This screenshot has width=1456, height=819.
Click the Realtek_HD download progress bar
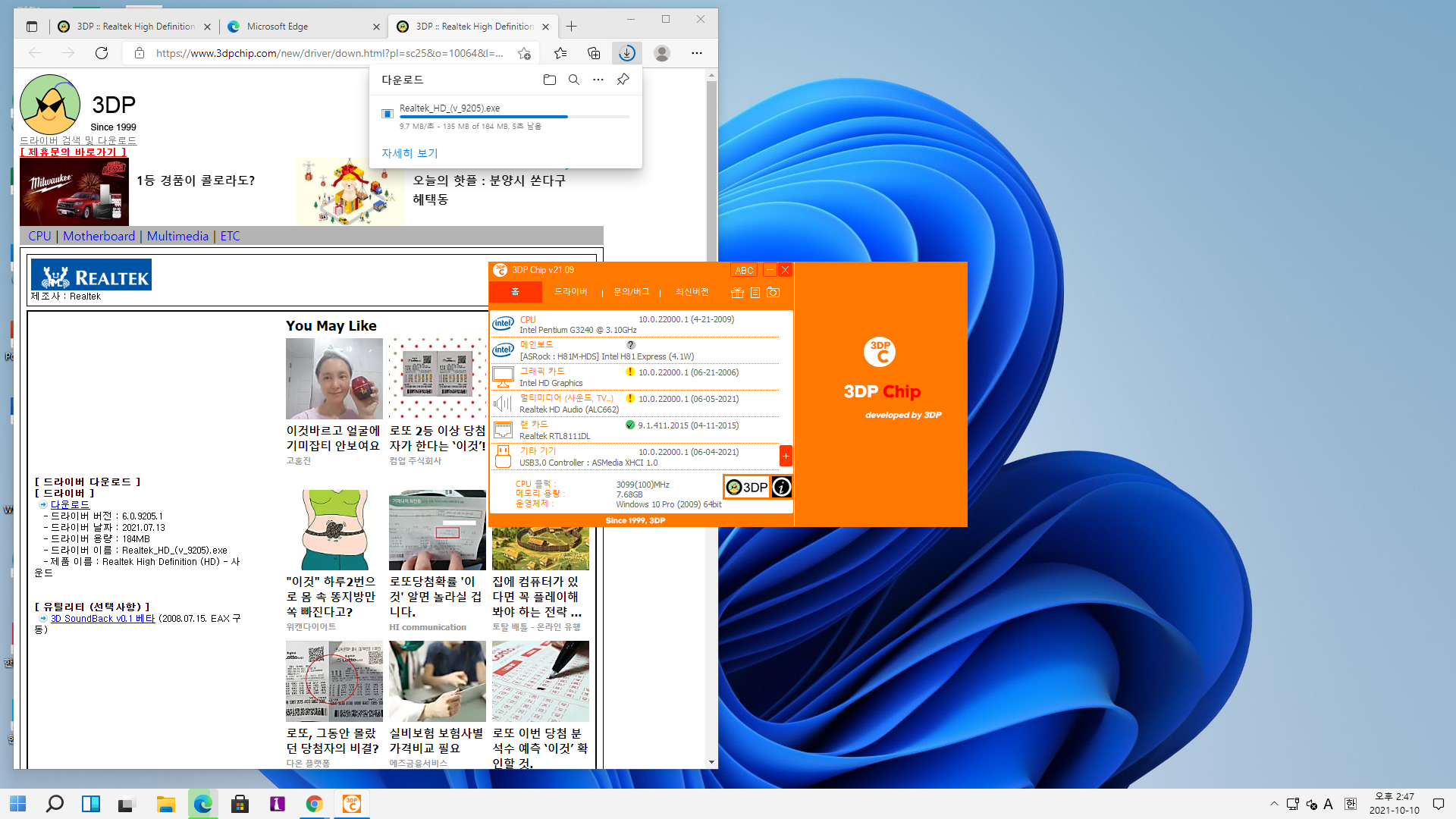[x=515, y=117]
